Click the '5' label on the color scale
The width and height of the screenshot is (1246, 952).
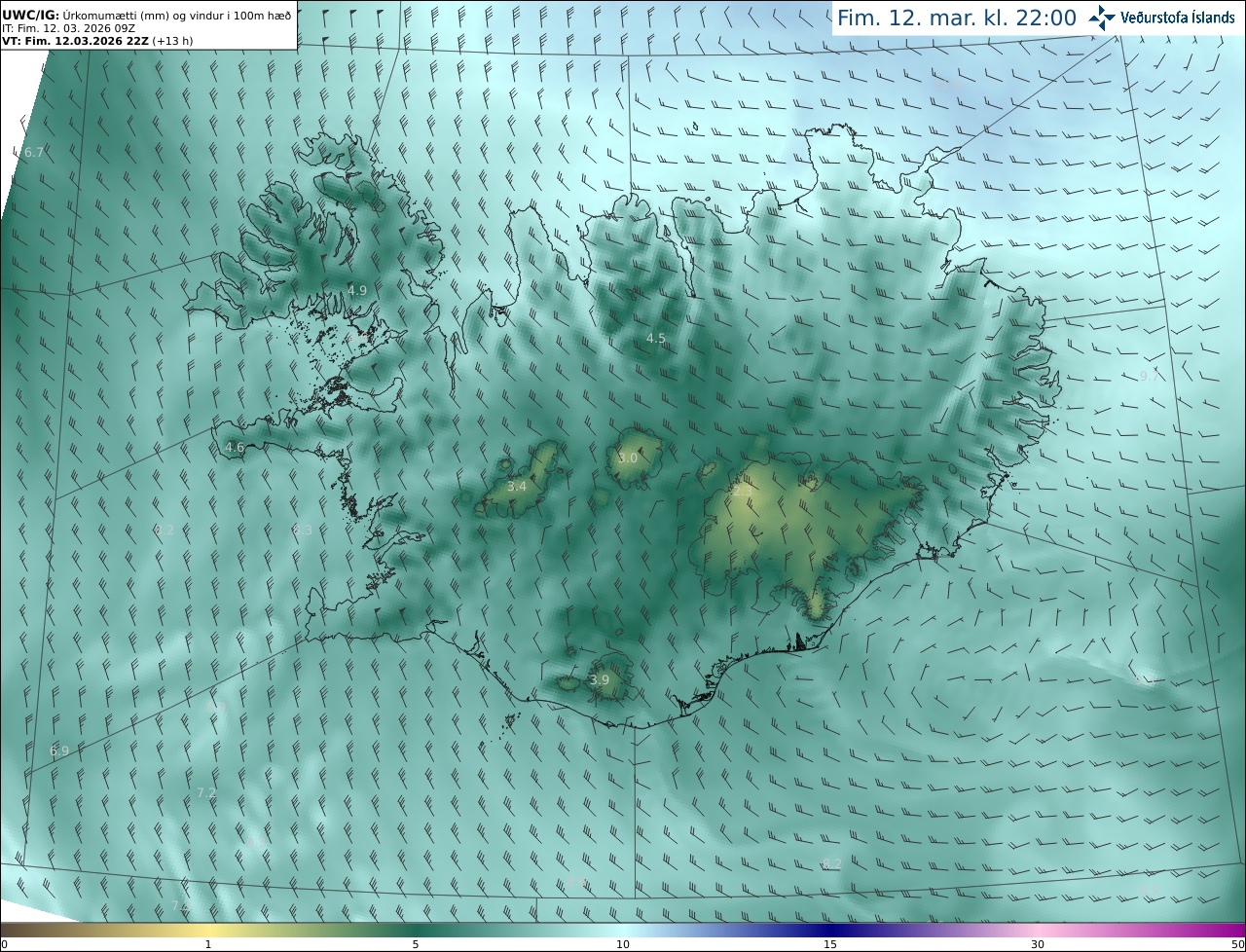(x=416, y=944)
